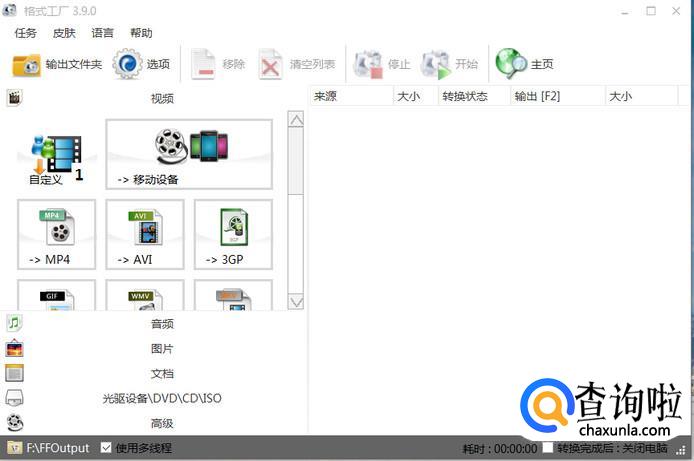Open the 皮肤 skin menu
694x461 pixels.
pyautogui.click(x=64, y=33)
